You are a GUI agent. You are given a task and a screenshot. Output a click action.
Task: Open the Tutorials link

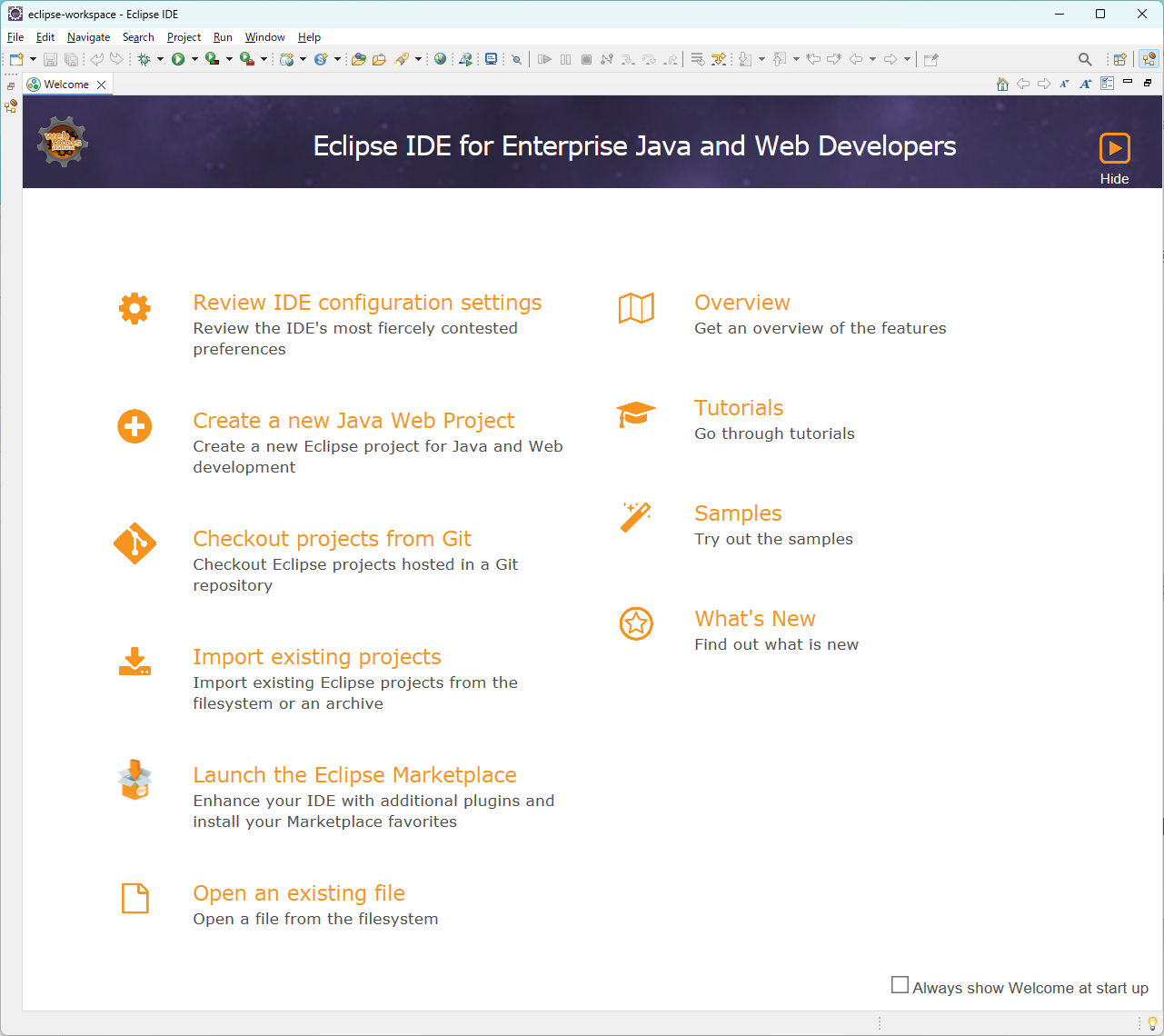(x=739, y=408)
